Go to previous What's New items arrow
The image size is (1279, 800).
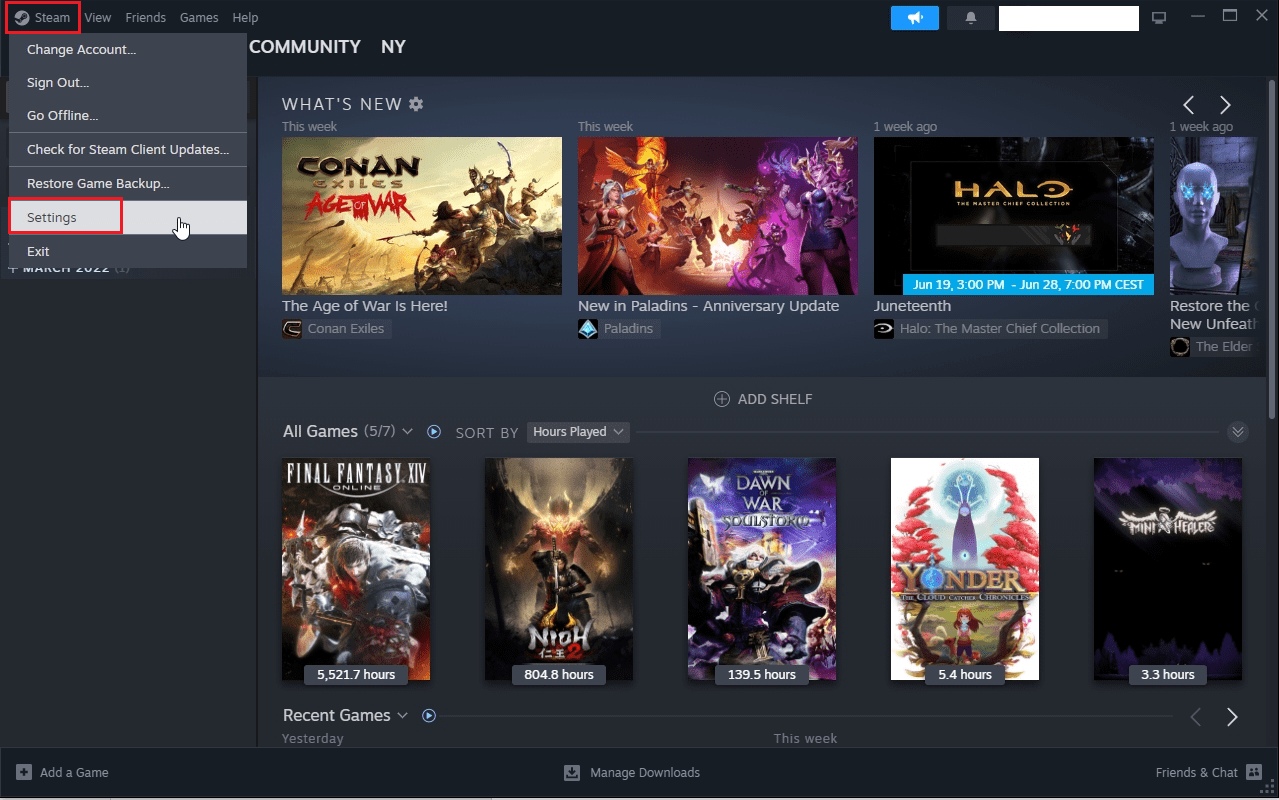(x=1189, y=105)
